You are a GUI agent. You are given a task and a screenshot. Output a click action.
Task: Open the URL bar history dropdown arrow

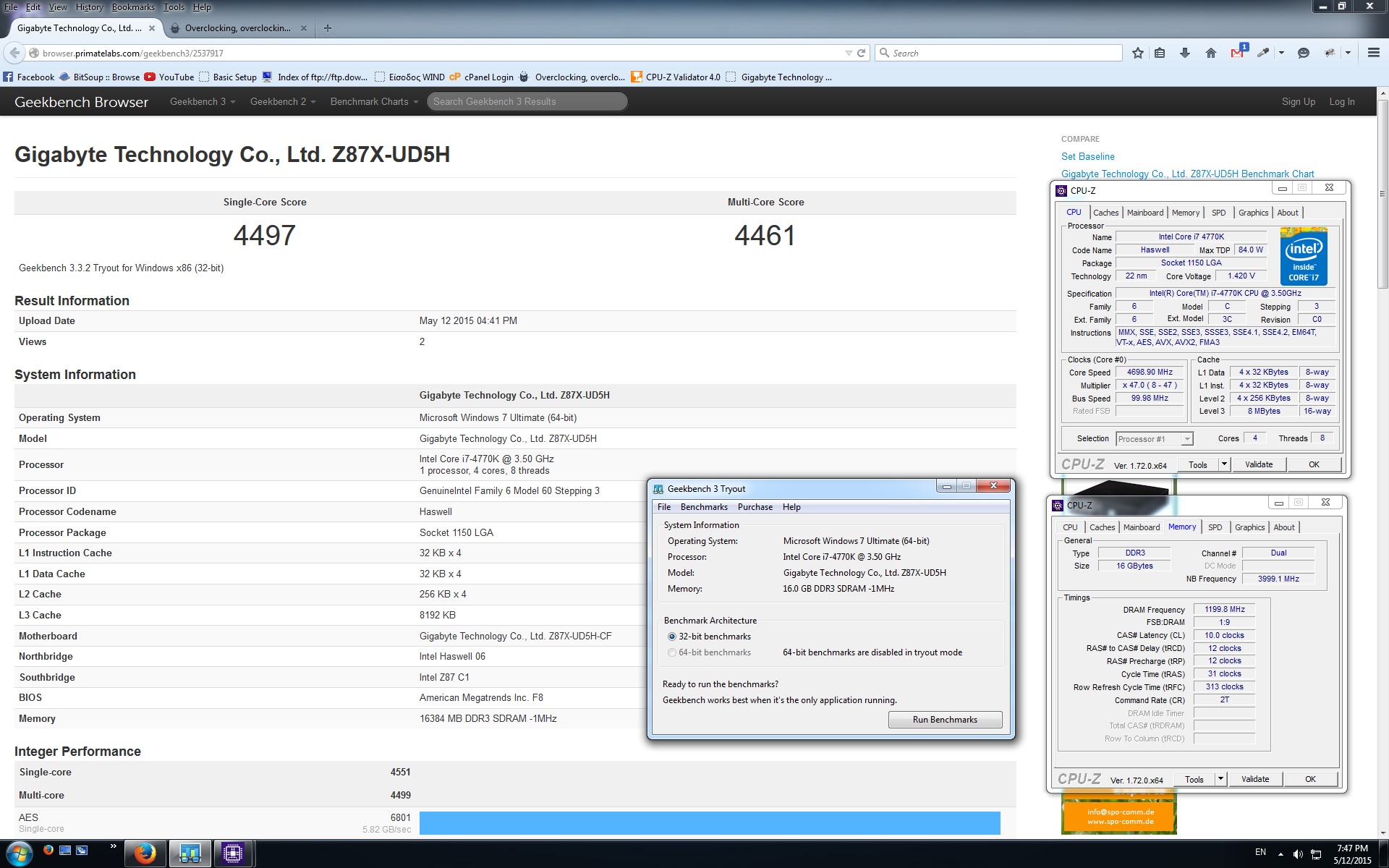coord(849,53)
